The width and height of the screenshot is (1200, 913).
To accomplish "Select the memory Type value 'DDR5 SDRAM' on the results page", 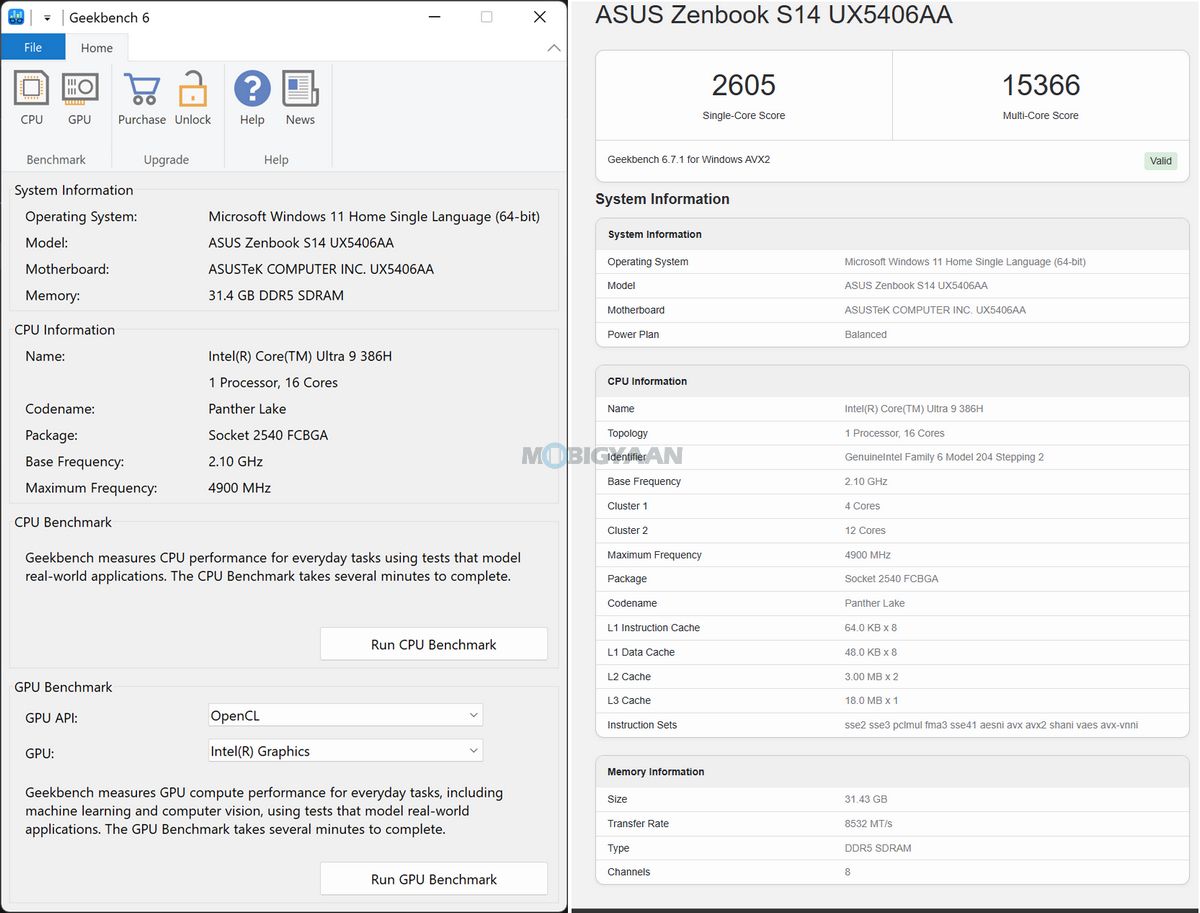I will (x=878, y=848).
